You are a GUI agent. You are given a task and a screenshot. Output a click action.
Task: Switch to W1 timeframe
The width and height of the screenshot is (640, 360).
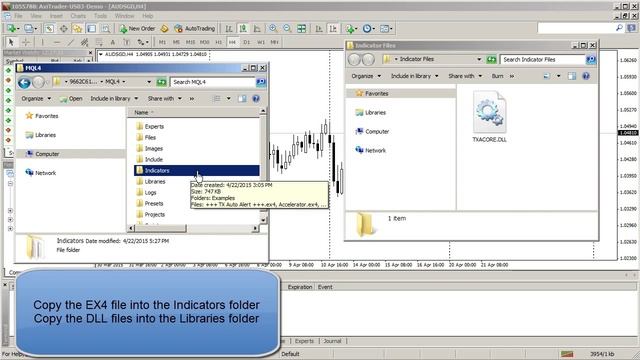[x=260, y=42]
